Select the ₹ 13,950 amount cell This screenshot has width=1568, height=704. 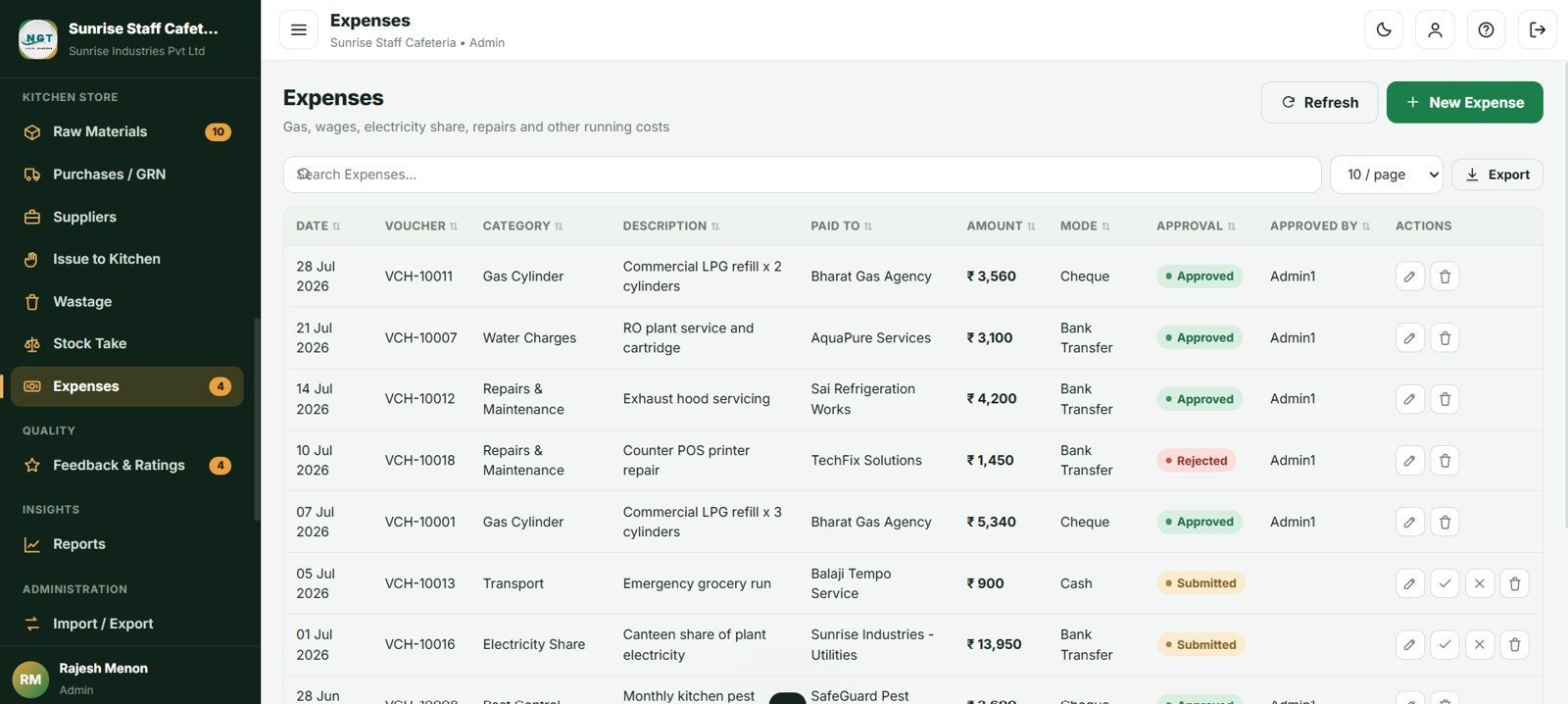(x=994, y=644)
